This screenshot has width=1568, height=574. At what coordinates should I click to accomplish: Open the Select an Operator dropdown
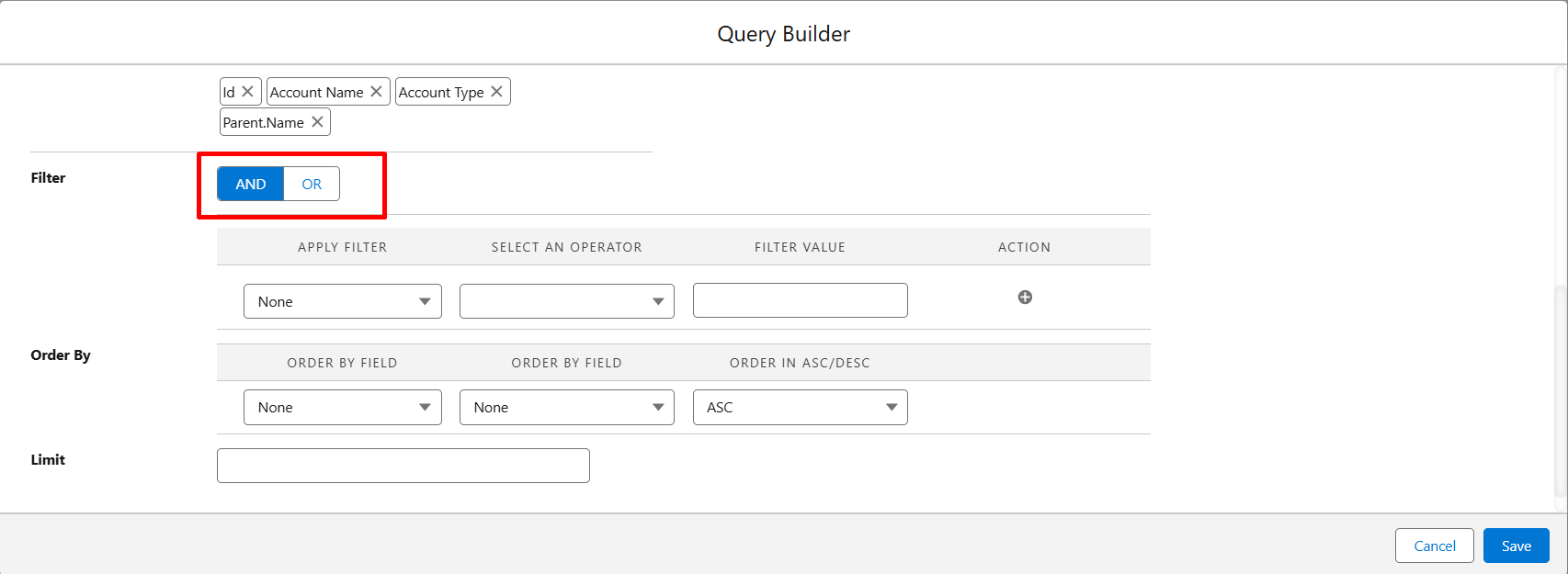[x=566, y=301]
